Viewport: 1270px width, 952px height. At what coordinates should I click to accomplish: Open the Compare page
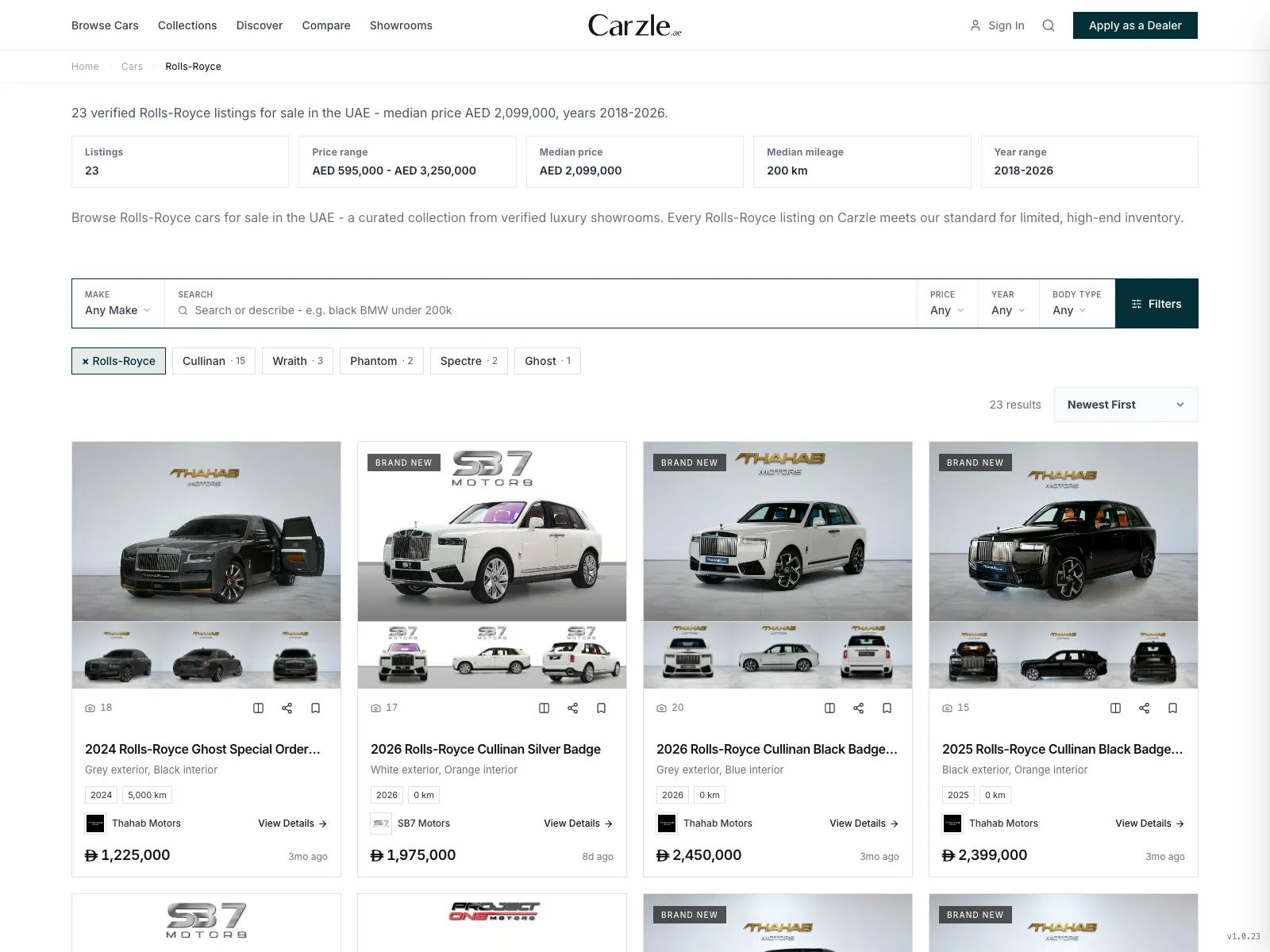click(326, 25)
